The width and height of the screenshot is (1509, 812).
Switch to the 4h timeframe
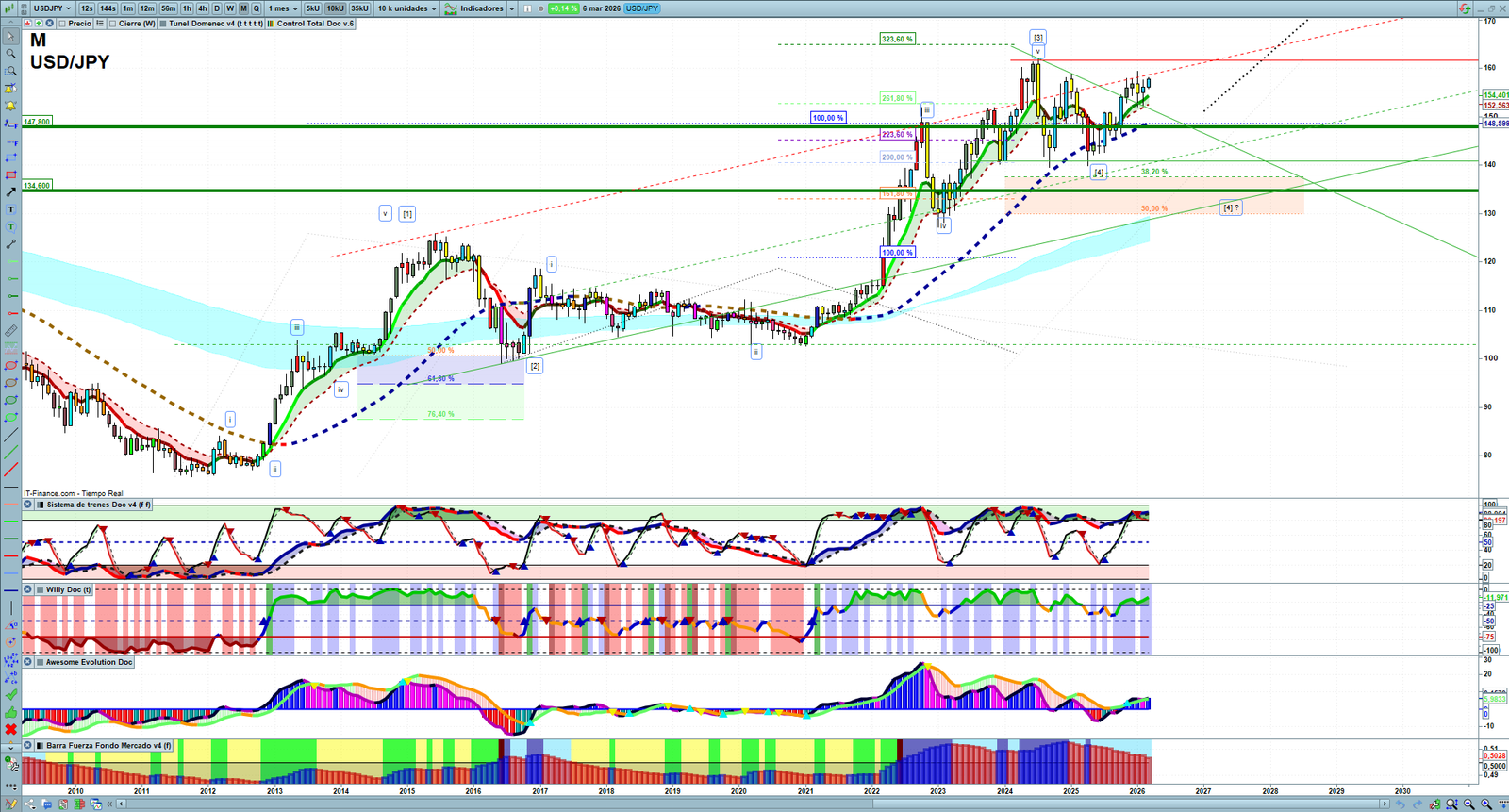tap(202, 8)
